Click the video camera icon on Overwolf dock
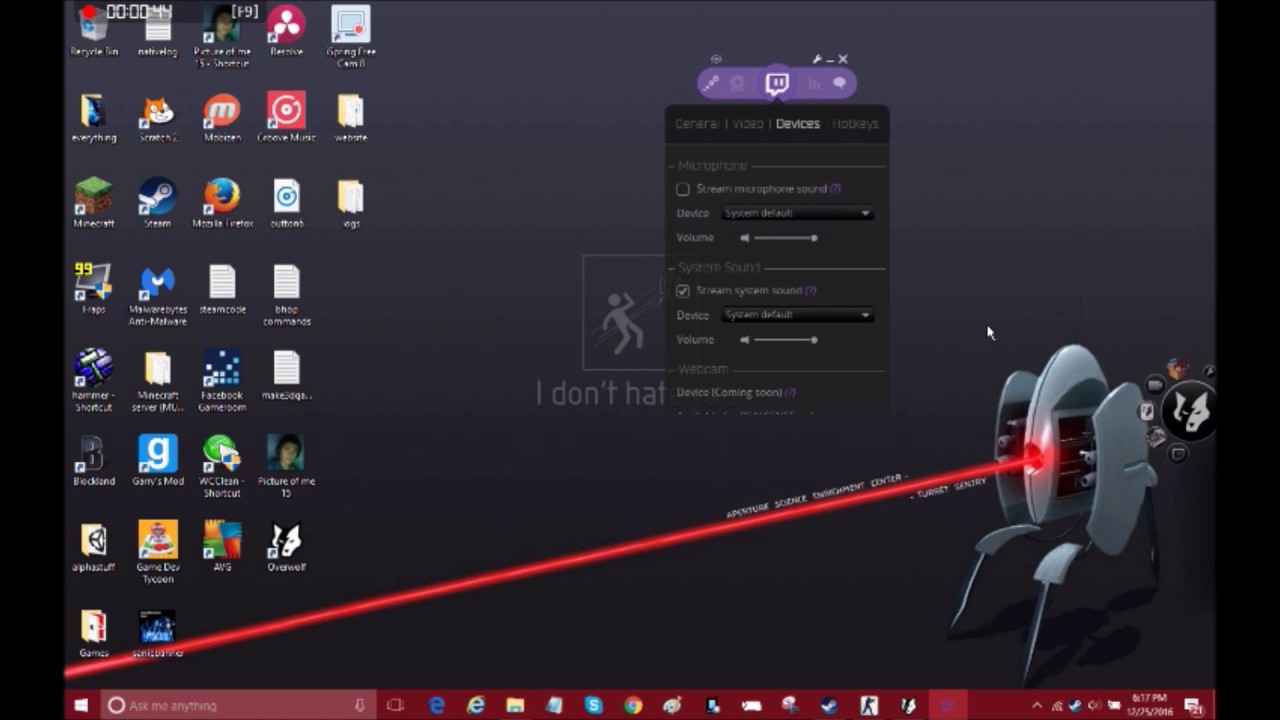The height and width of the screenshot is (720, 1280). point(1155,385)
